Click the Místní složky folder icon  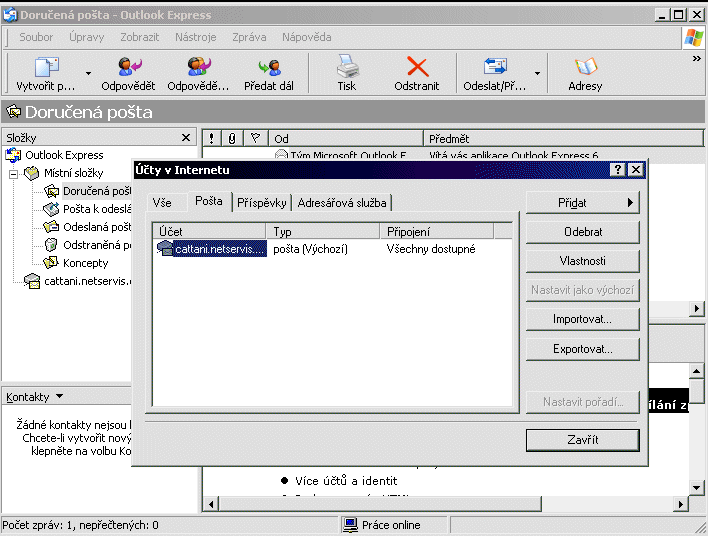click(x=32, y=173)
